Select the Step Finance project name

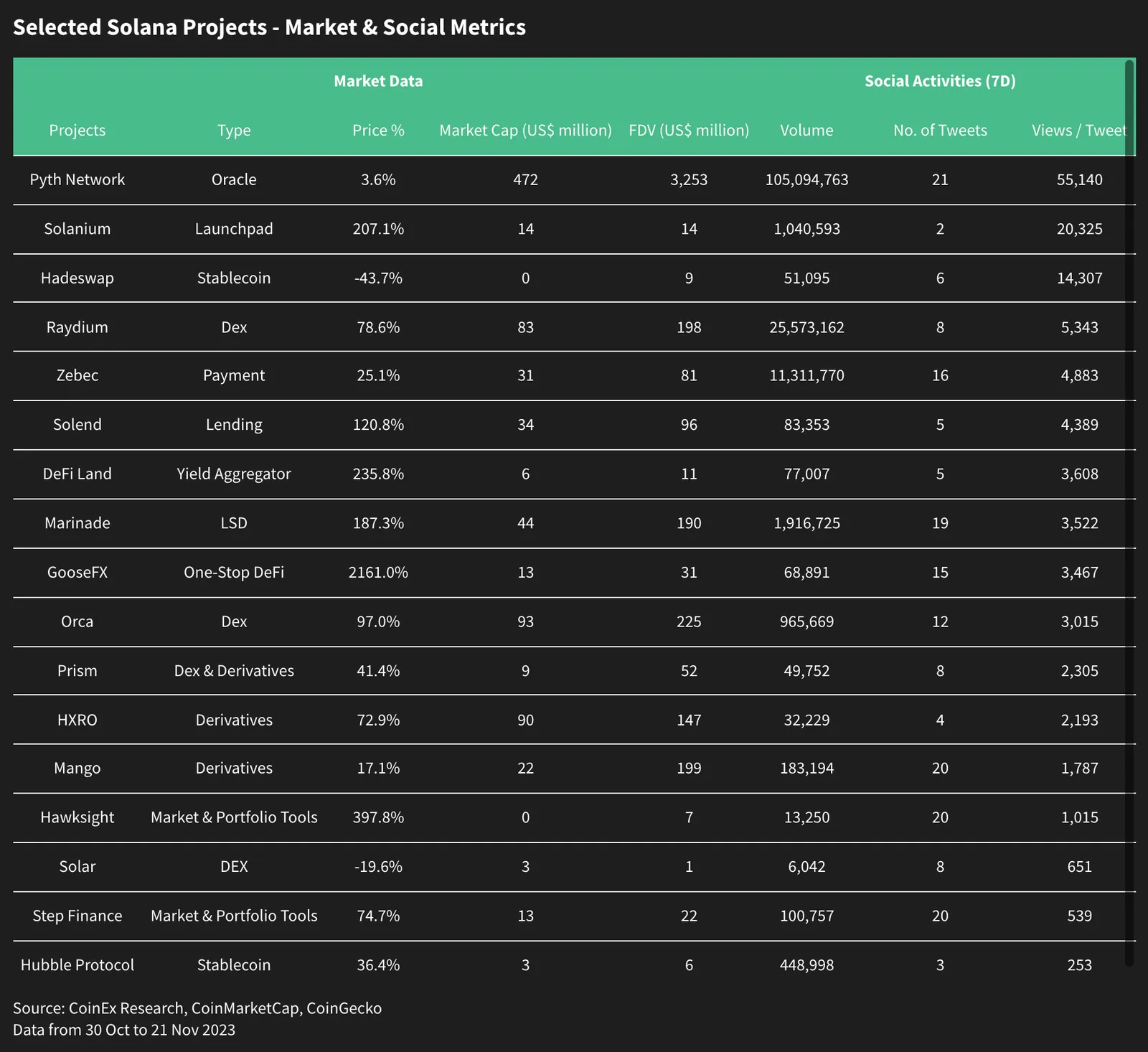click(77, 916)
